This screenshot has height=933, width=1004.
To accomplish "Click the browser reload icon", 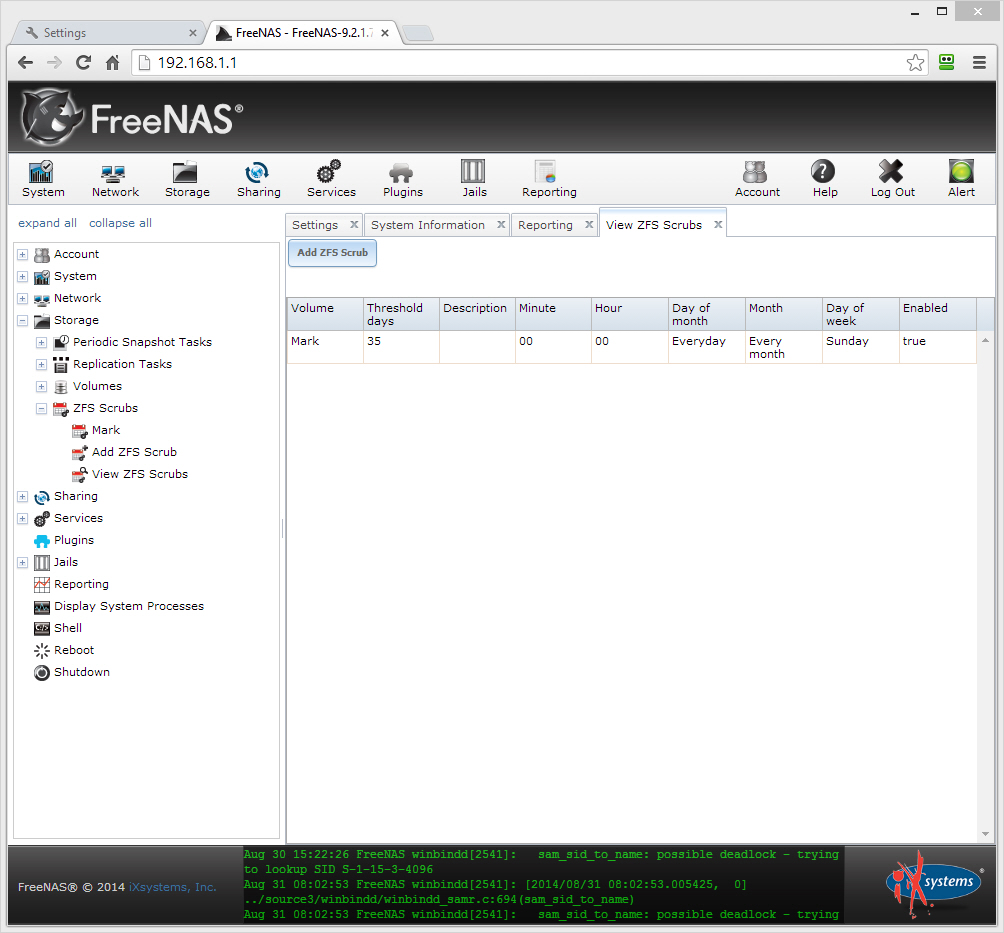I will point(83,63).
